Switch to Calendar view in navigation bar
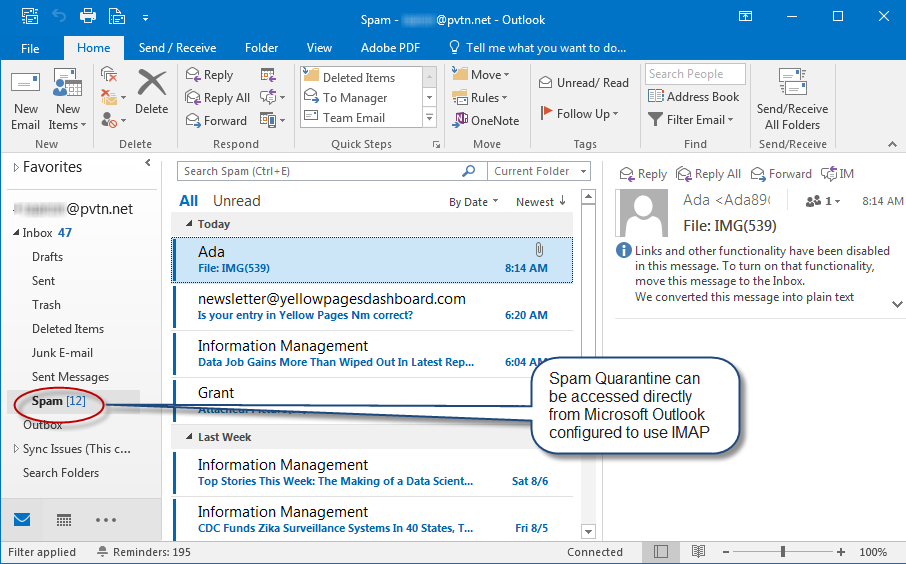906x564 pixels. [x=64, y=520]
